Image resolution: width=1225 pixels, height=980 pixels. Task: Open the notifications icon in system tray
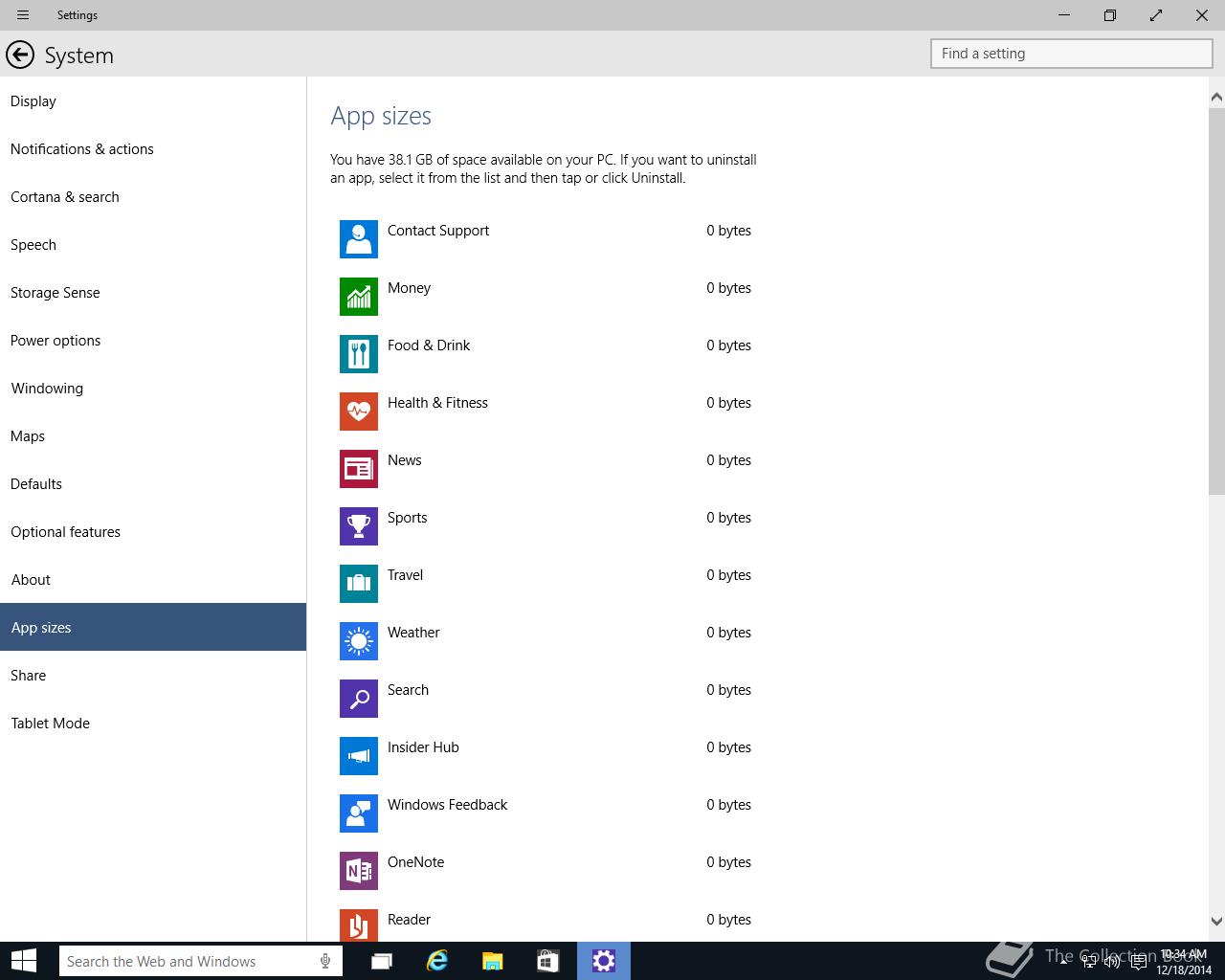click(1139, 962)
